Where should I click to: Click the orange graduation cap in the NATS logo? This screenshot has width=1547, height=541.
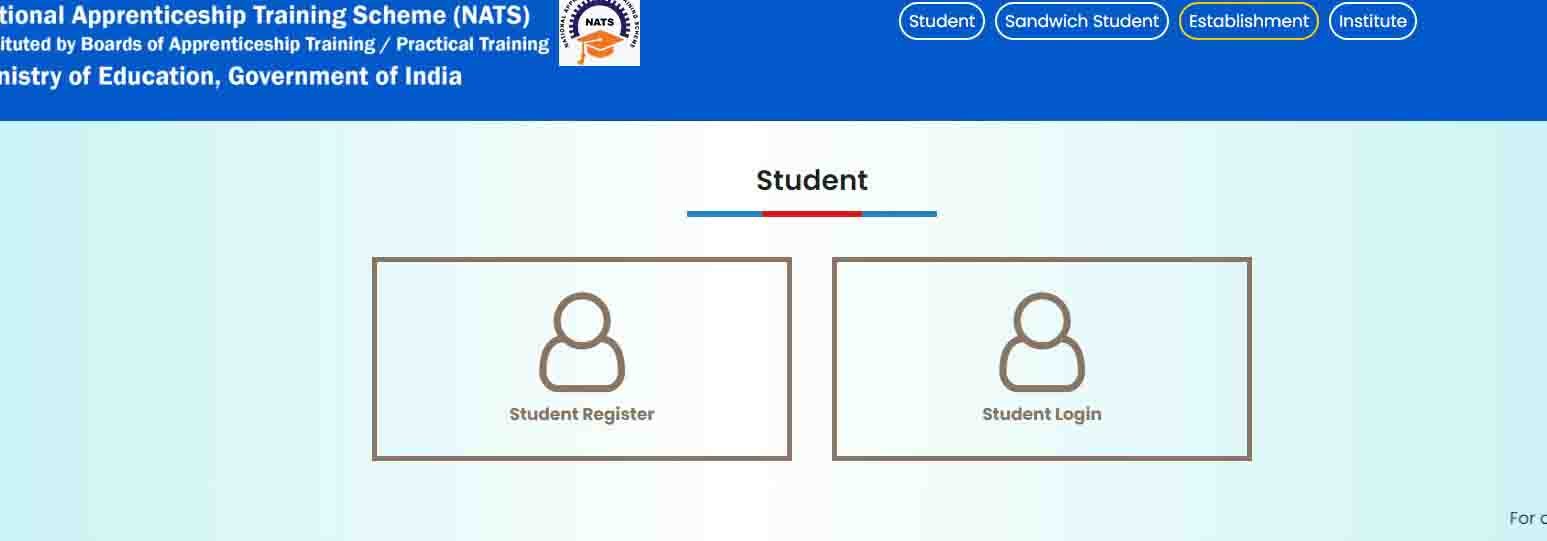(x=599, y=46)
